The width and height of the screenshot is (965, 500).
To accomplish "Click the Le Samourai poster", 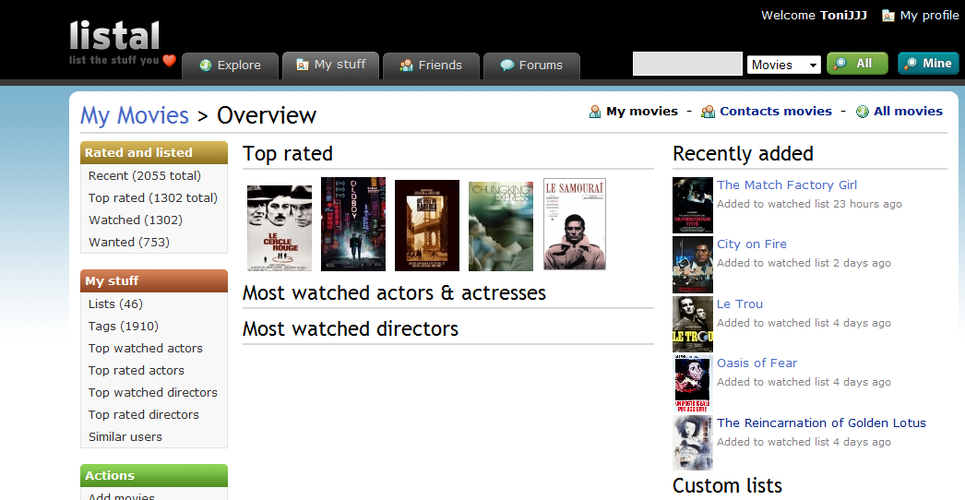I will (575, 224).
